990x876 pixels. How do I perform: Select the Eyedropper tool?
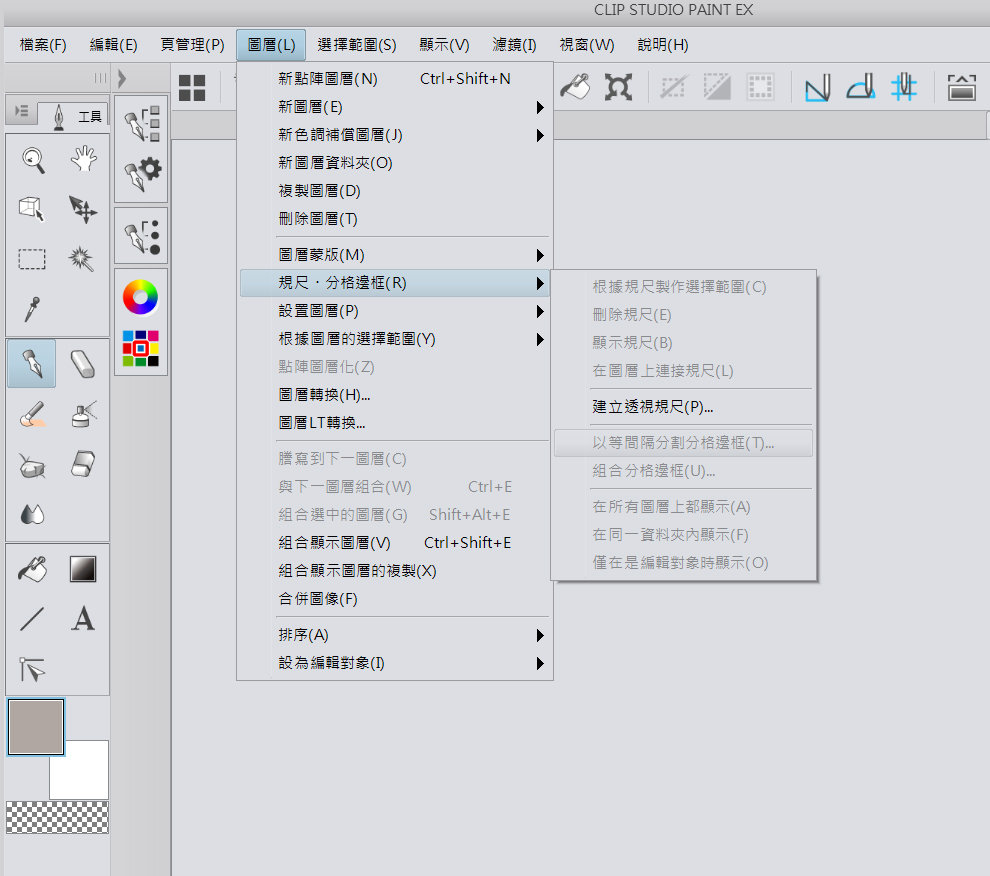(32, 309)
